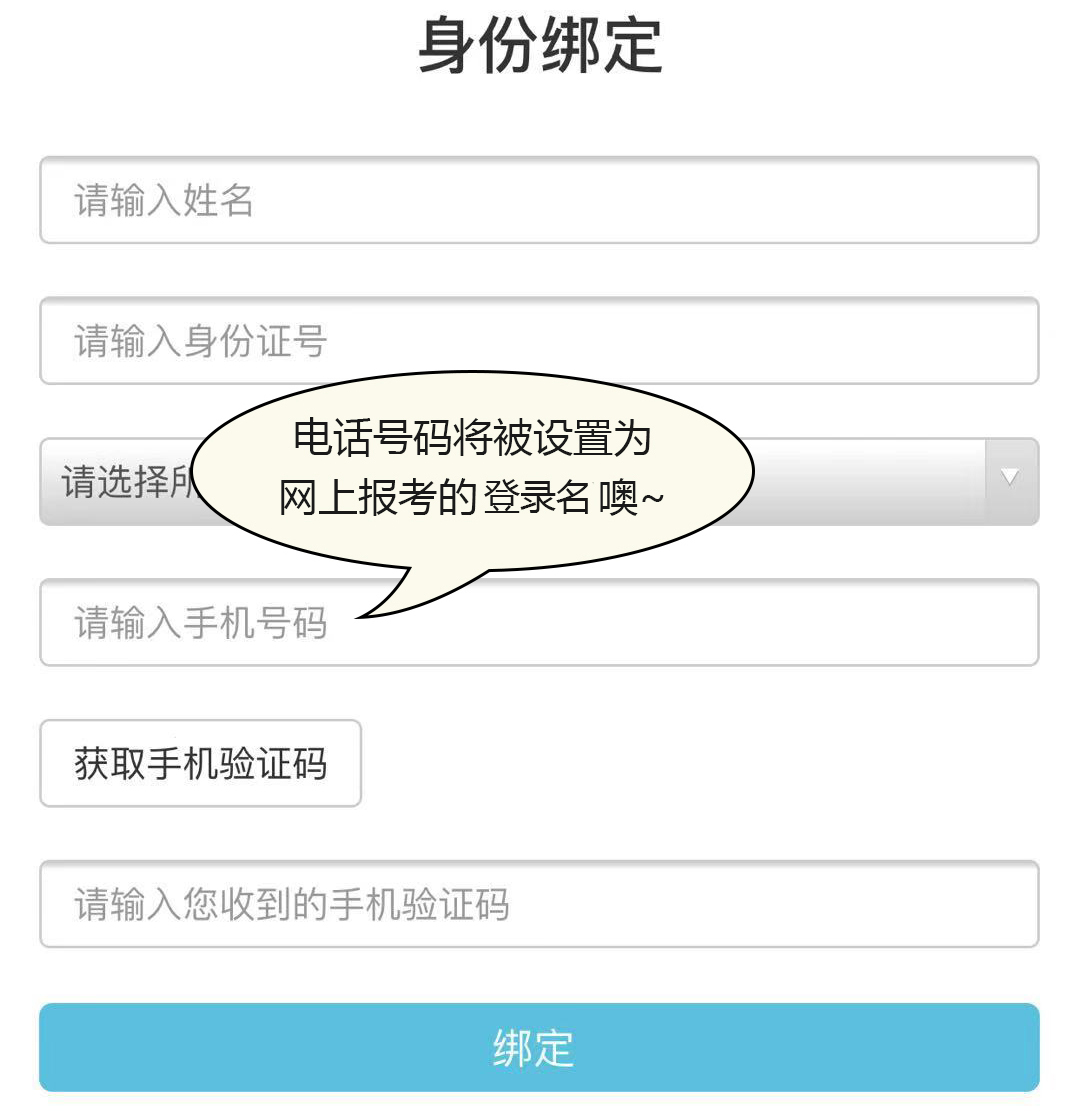Viewport: 1079px width, 1112px height.
Task: Request an SMS verification code
Action: (x=200, y=763)
